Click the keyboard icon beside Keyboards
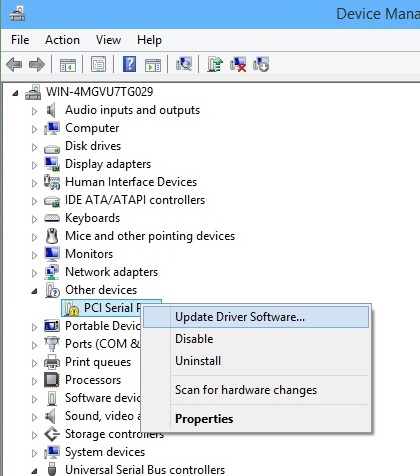 click(52, 218)
